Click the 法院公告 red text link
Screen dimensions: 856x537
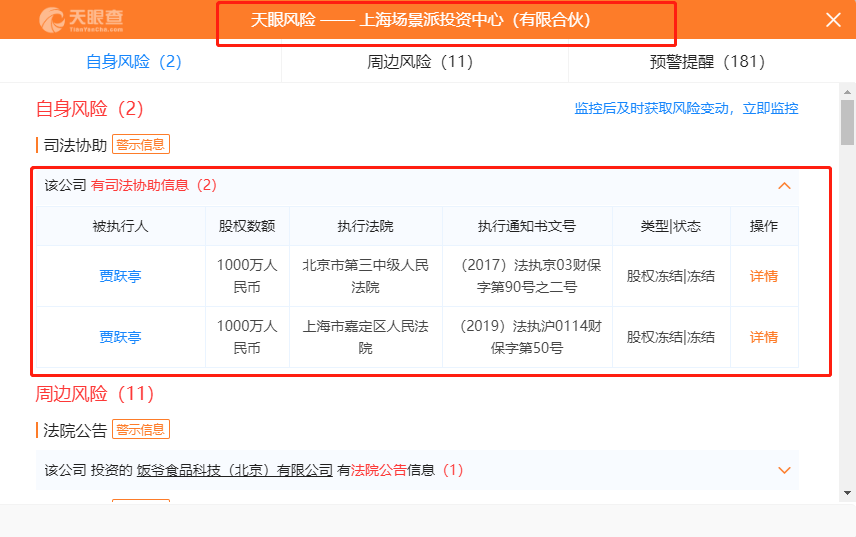(379, 470)
